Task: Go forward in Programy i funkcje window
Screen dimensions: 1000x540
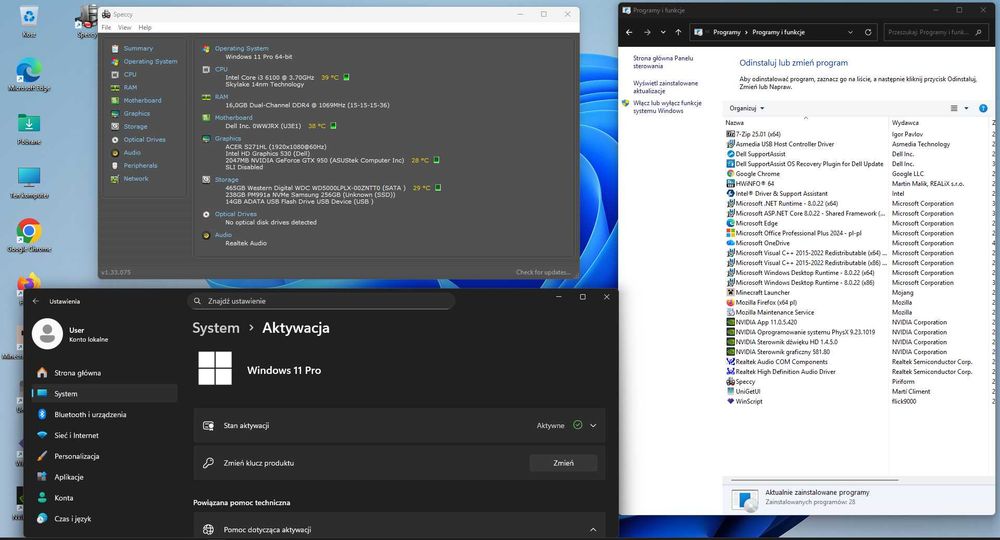Action: (647, 32)
